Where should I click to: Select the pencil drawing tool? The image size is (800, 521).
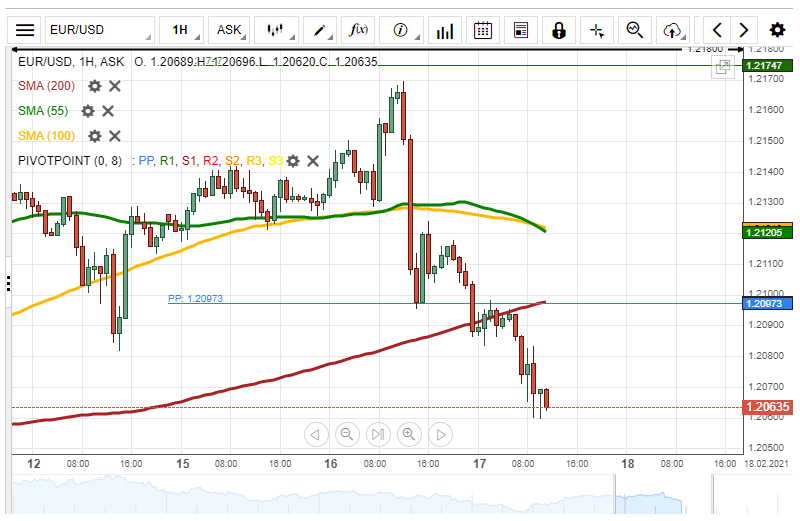pyautogui.click(x=320, y=30)
